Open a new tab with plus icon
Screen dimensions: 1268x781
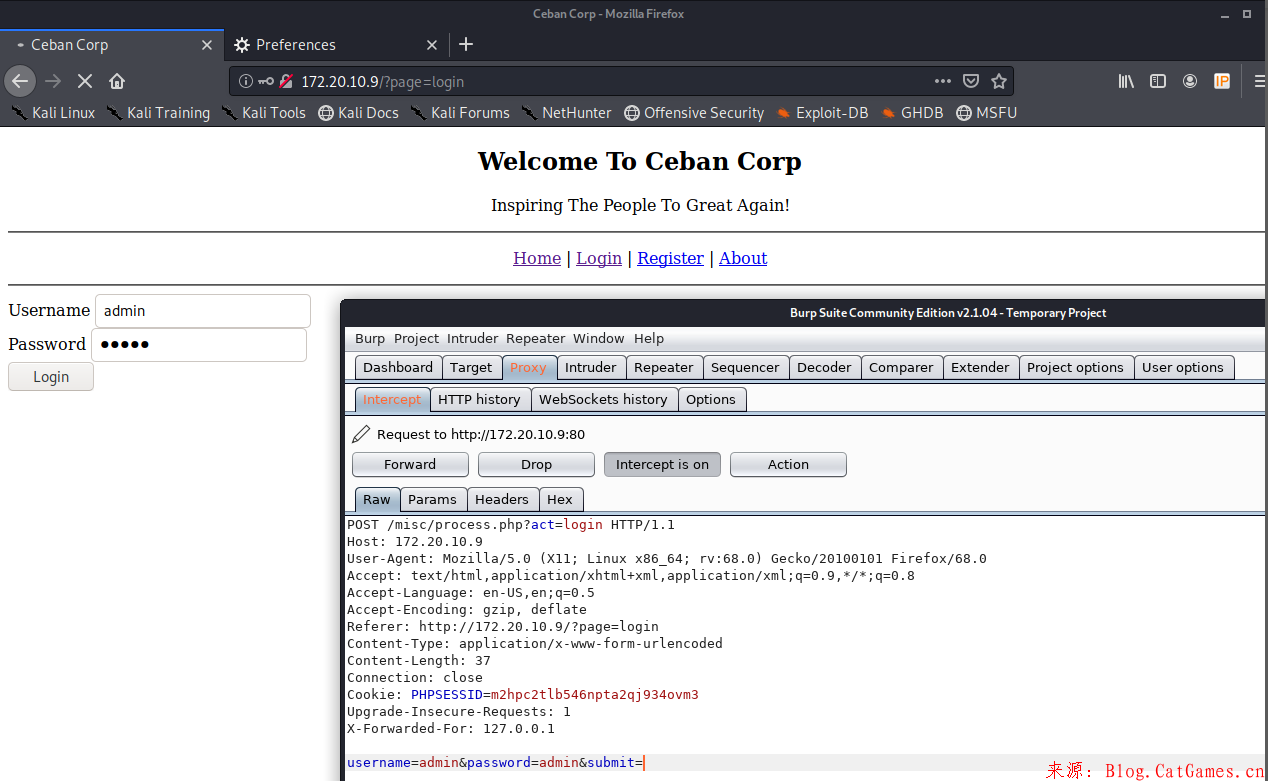click(x=466, y=44)
